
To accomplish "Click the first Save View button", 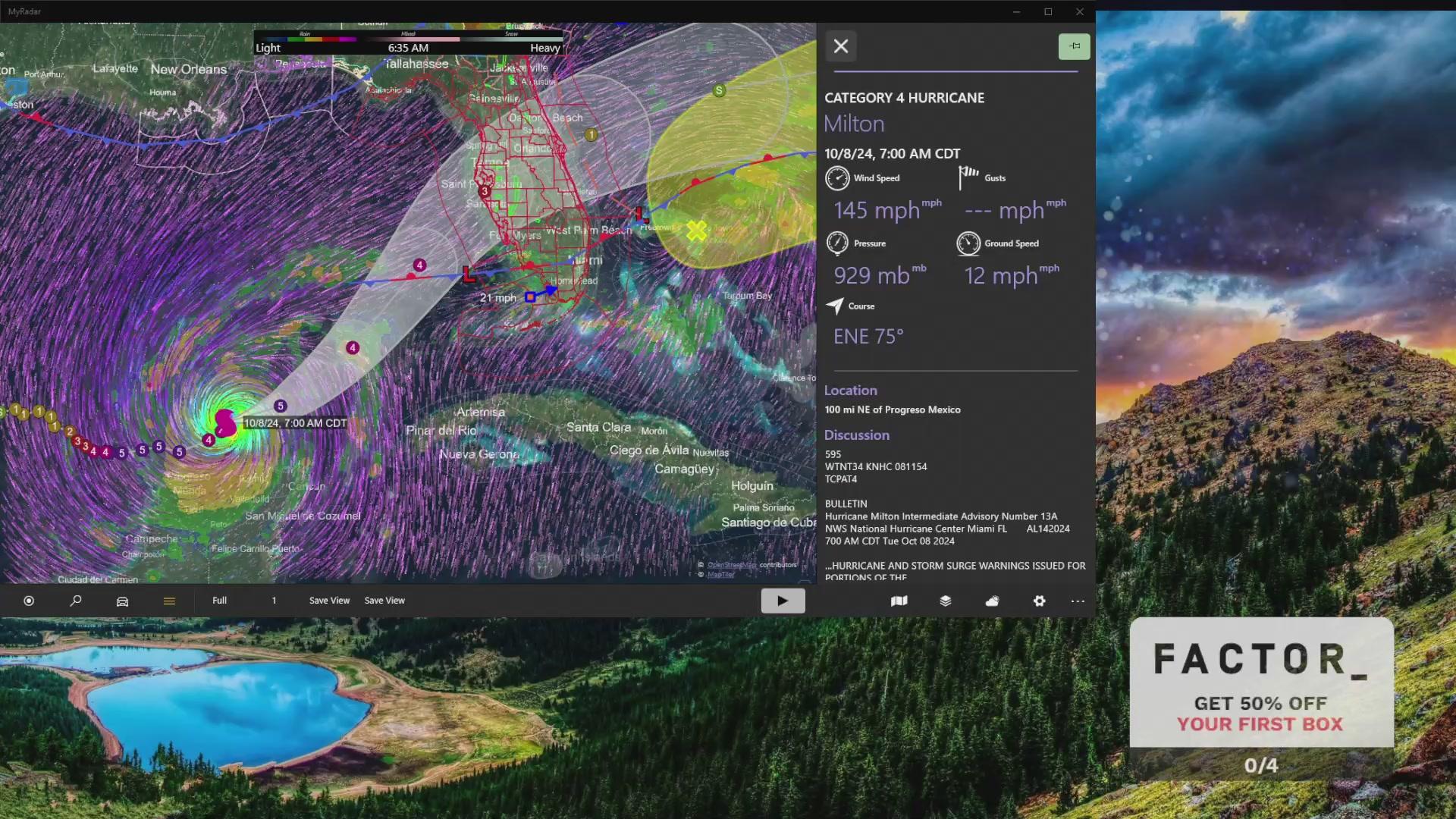I will (329, 601).
